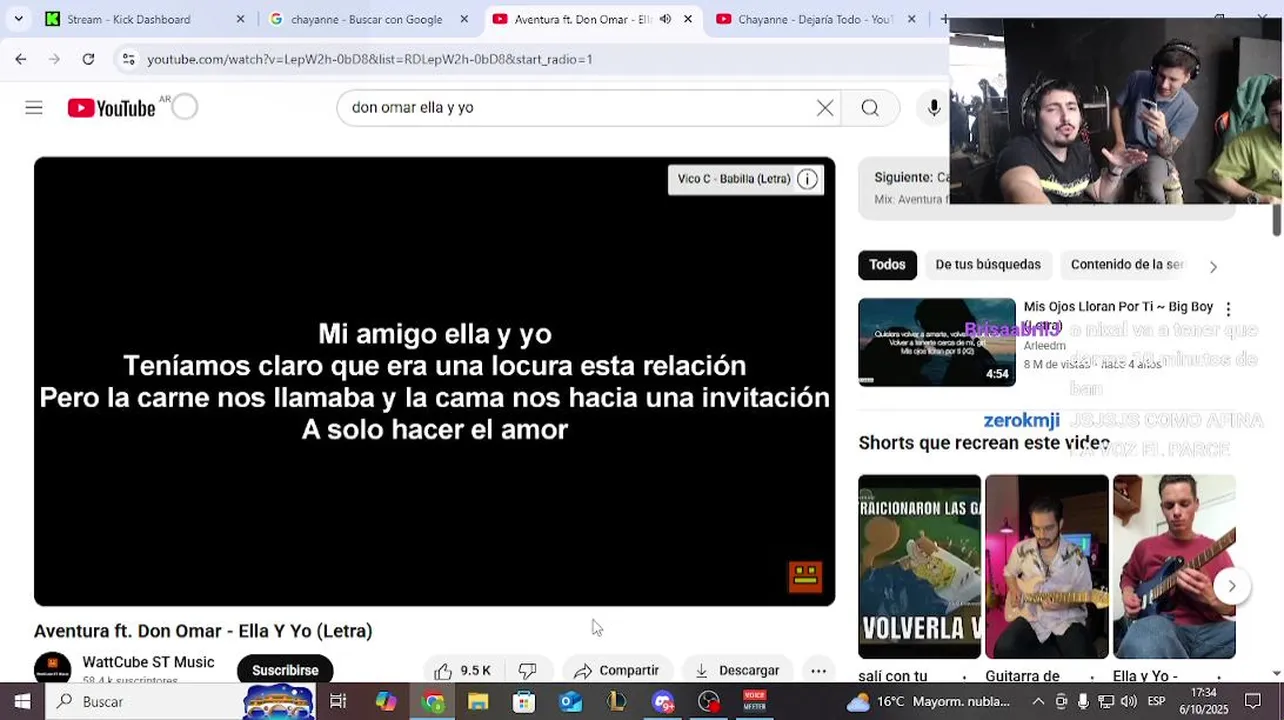Screen dimensions: 1284x720
Task: Open weather widget showing 16°C
Action: point(928,702)
